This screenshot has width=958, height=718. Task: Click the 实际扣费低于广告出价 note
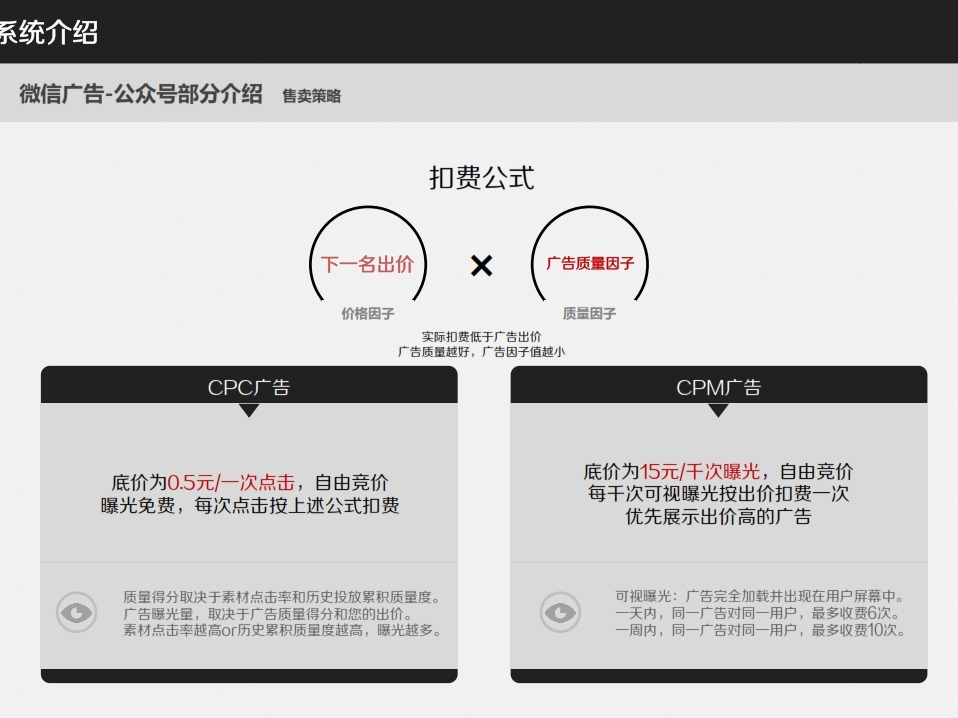pos(481,337)
